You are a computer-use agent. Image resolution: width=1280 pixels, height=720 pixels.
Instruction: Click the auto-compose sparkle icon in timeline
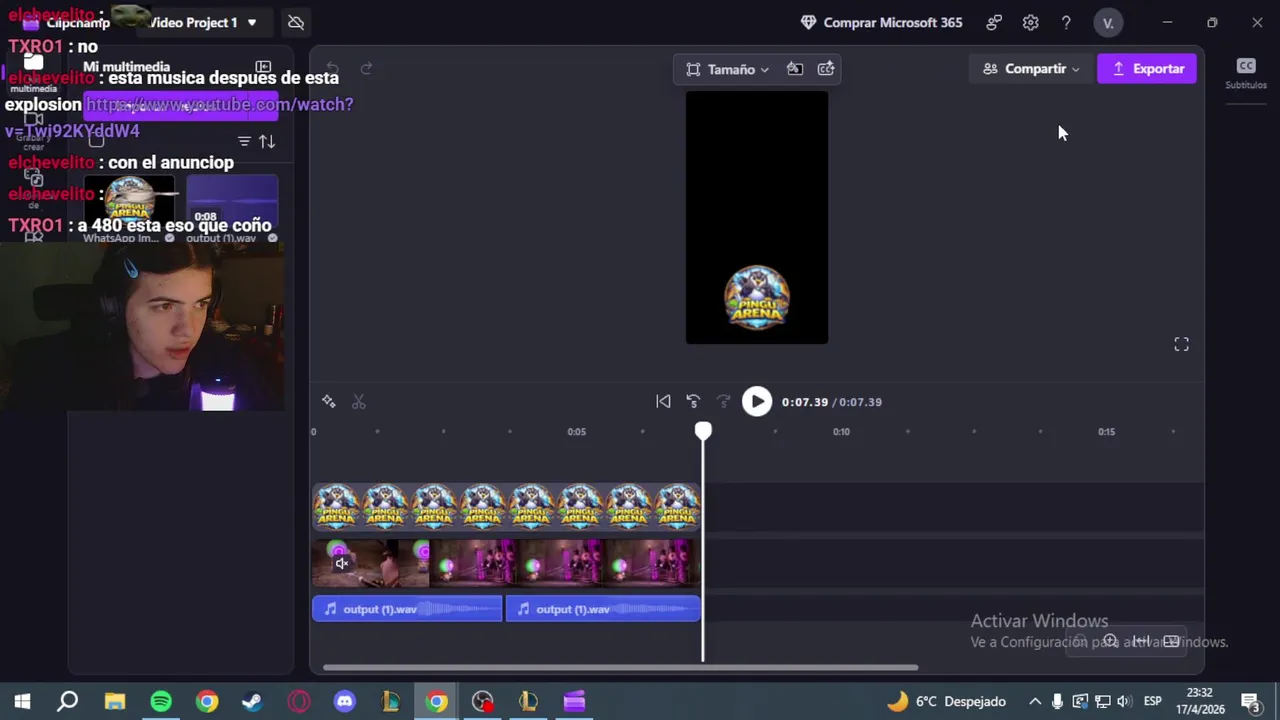(x=329, y=402)
